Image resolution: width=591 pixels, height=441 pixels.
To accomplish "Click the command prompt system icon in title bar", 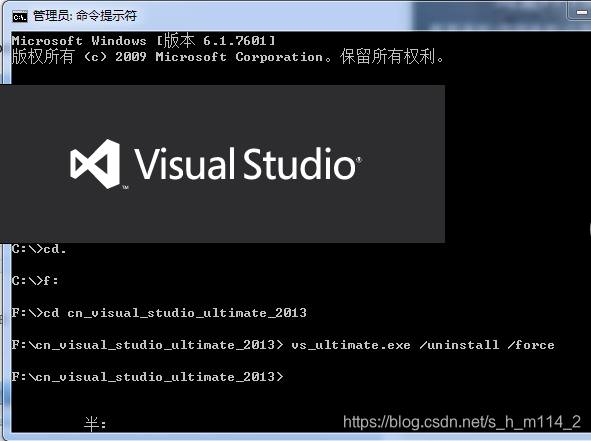I will [20, 17].
